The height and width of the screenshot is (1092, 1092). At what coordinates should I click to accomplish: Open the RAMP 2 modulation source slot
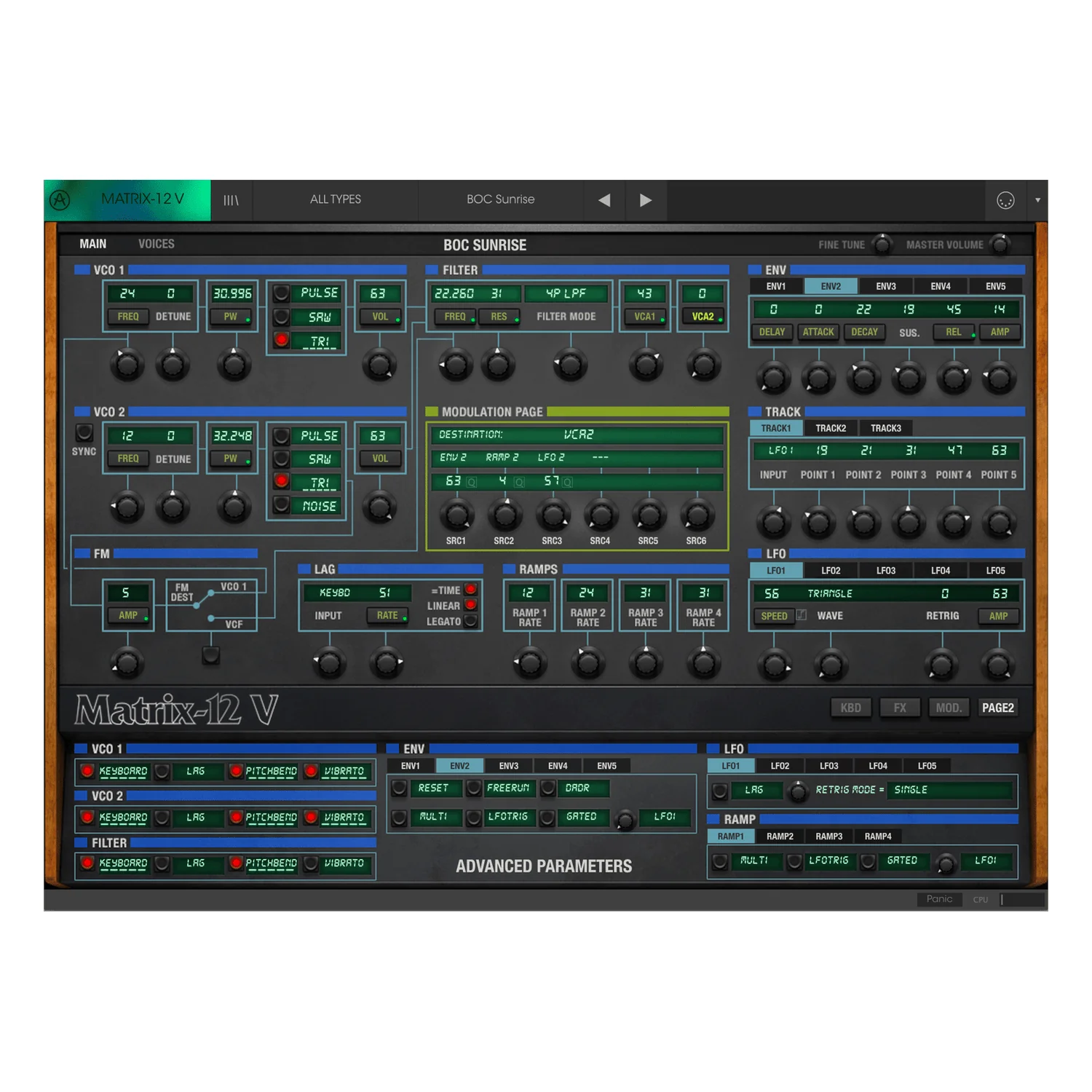[502, 457]
